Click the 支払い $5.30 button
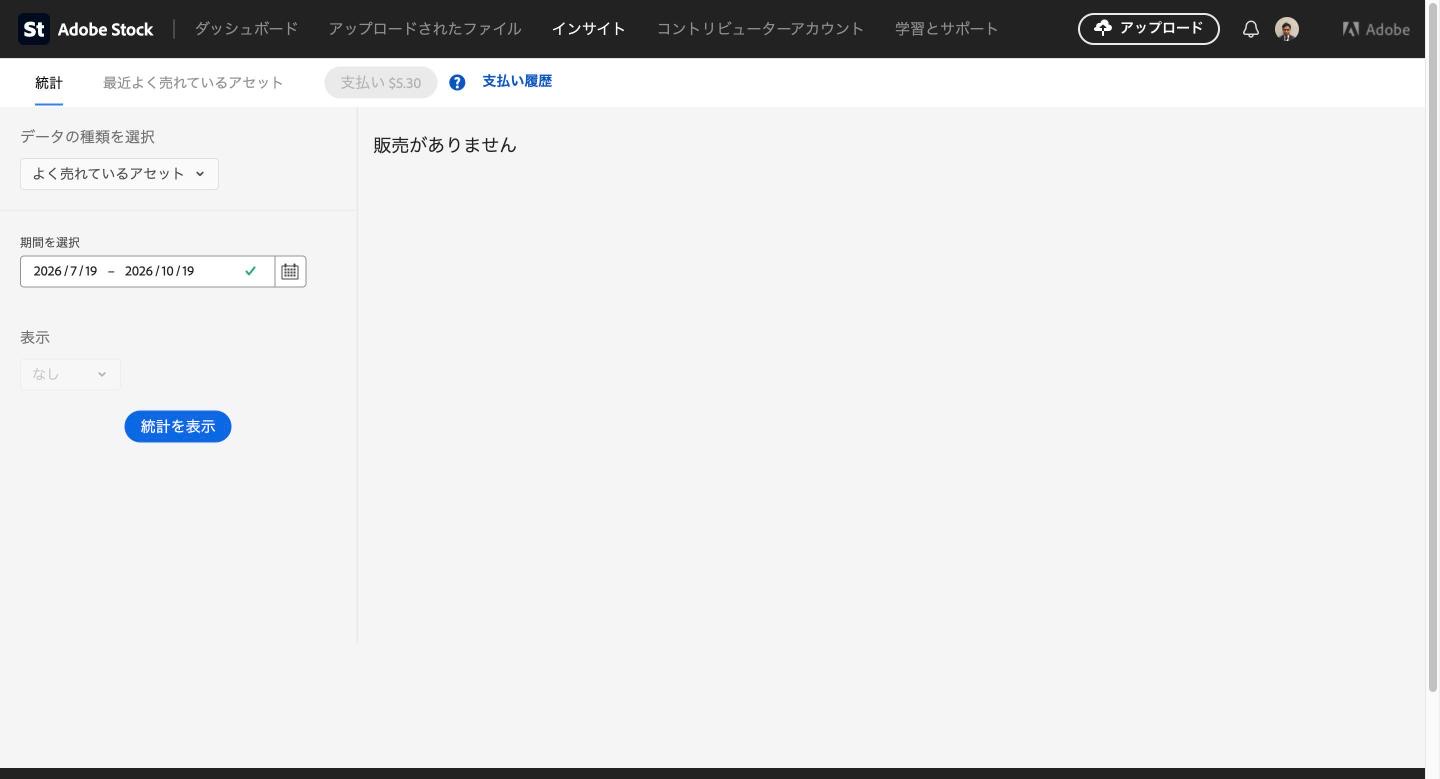 (381, 83)
